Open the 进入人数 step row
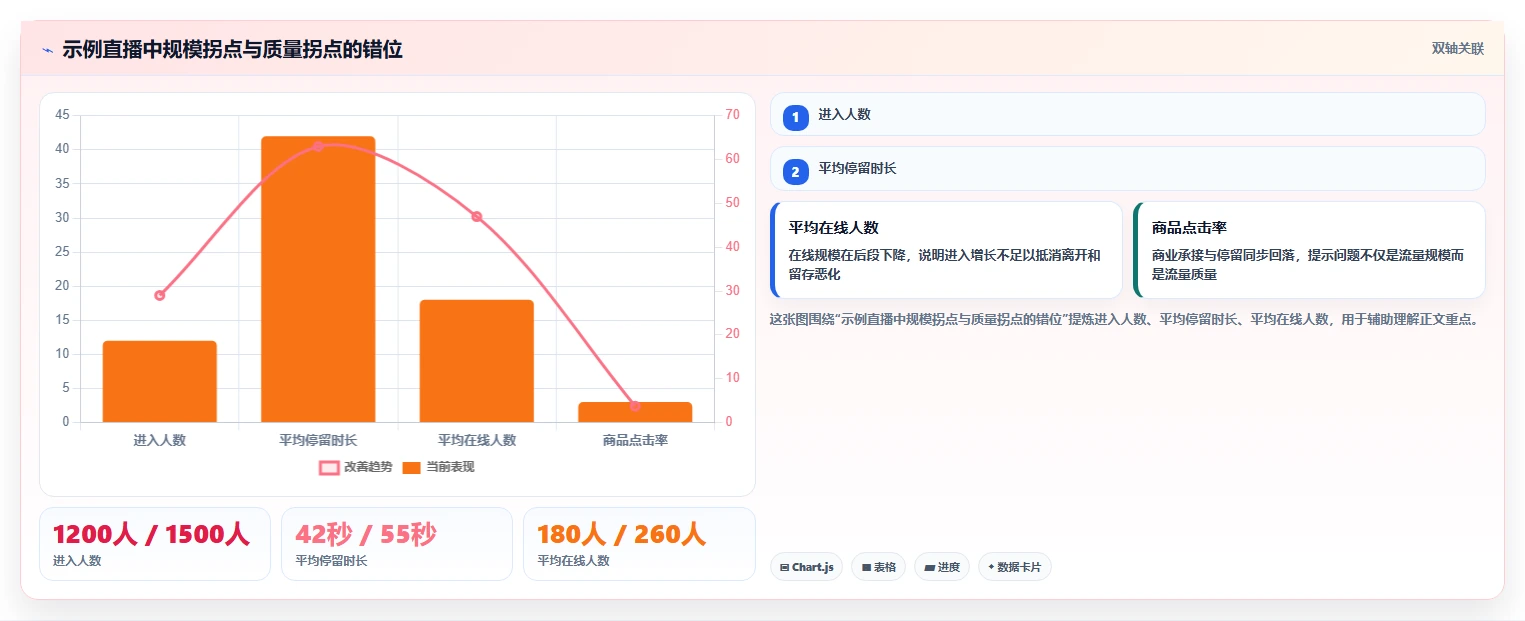 [1127, 114]
